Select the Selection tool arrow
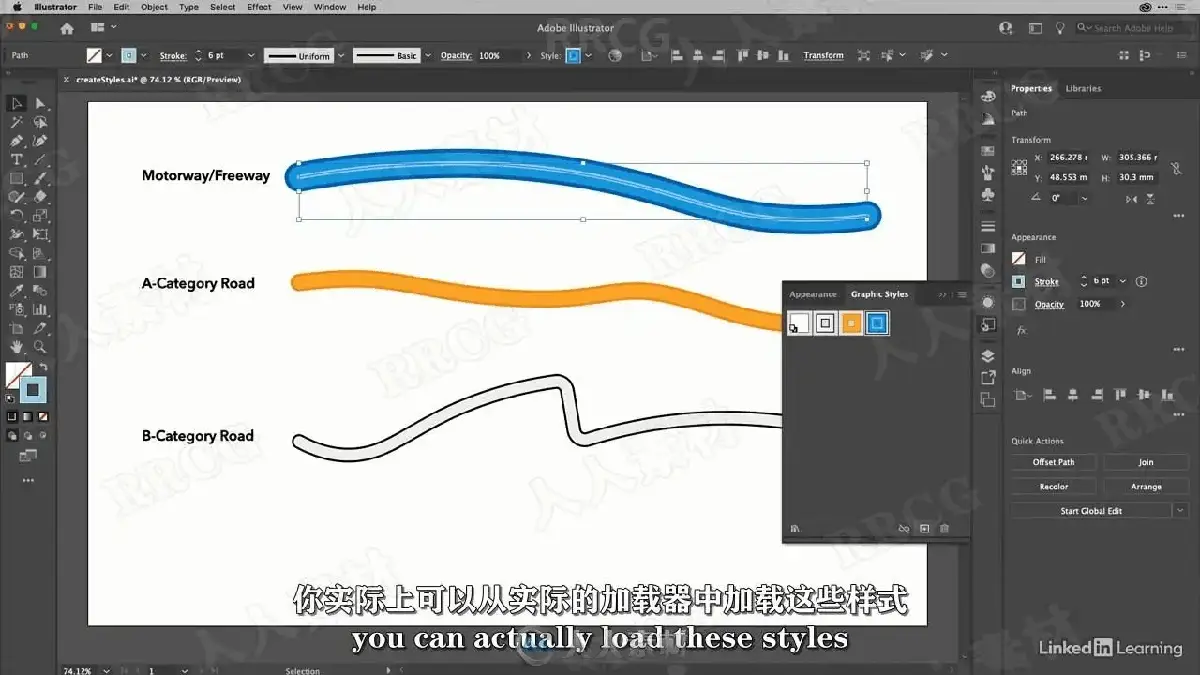 pyautogui.click(x=17, y=103)
